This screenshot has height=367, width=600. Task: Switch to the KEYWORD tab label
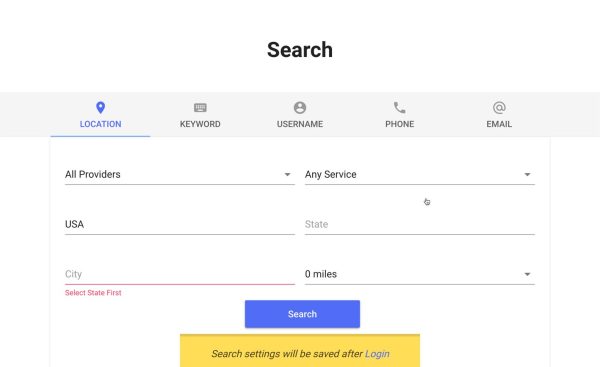pos(200,124)
